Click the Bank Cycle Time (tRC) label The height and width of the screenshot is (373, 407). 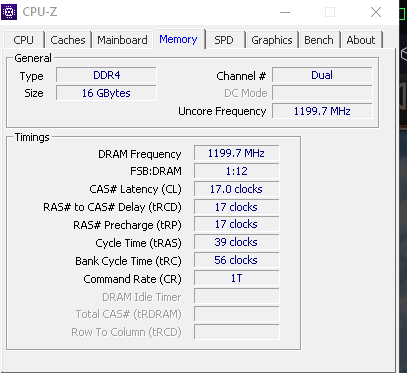coord(128,261)
